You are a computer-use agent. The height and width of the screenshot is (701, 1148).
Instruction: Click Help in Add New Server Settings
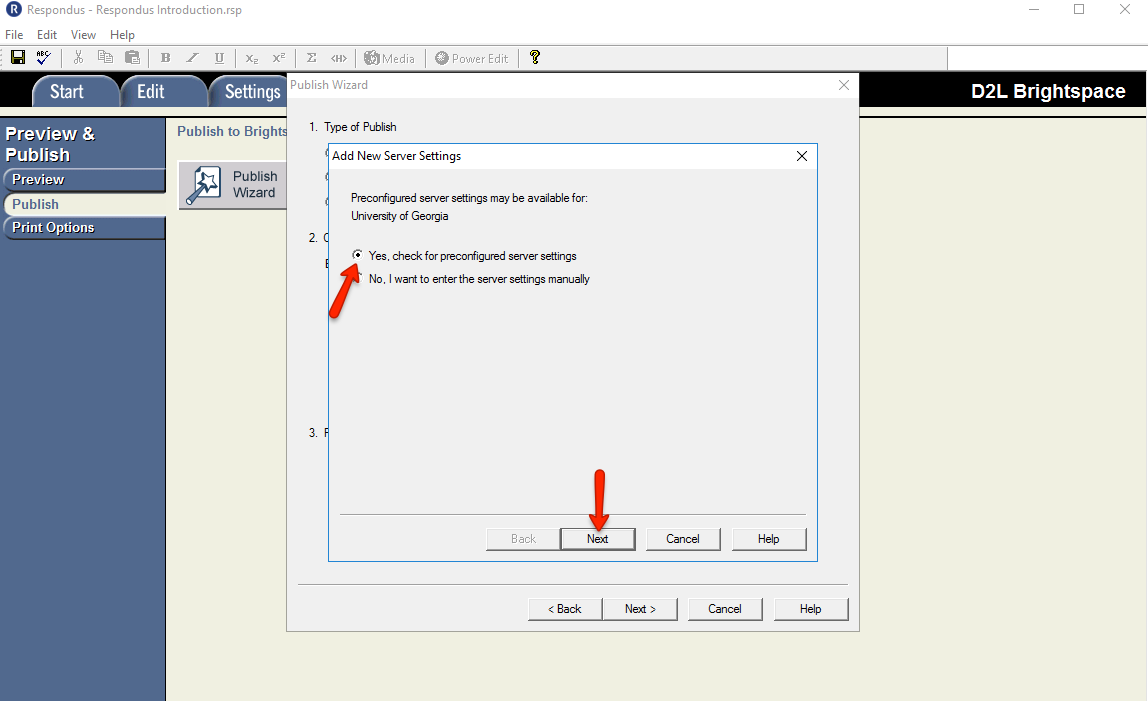pos(769,539)
